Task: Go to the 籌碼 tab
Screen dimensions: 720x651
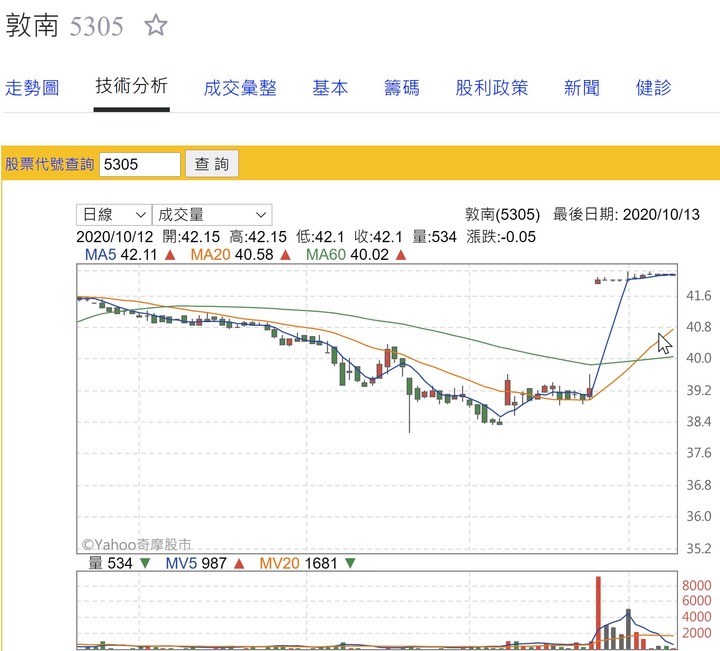Action: 402,88
